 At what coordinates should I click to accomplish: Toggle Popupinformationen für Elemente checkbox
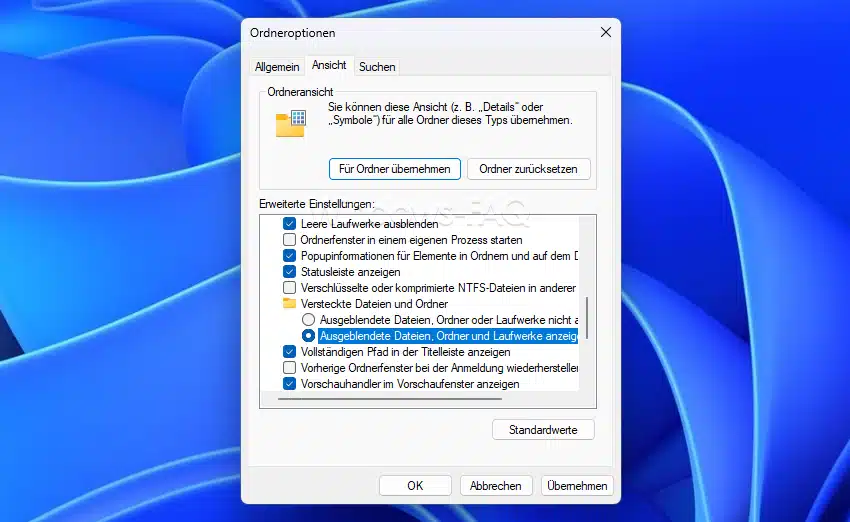tap(290, 256)
